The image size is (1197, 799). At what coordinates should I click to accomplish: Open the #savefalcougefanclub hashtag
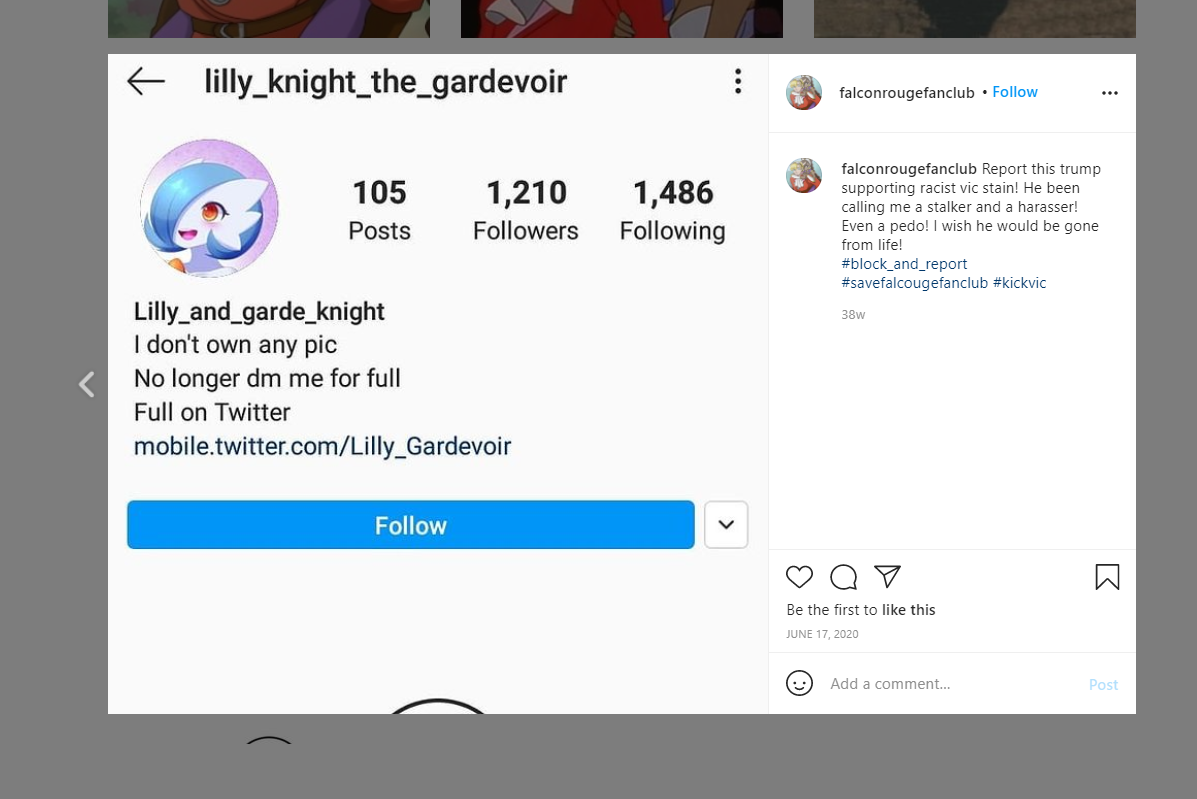pos(915,283)
